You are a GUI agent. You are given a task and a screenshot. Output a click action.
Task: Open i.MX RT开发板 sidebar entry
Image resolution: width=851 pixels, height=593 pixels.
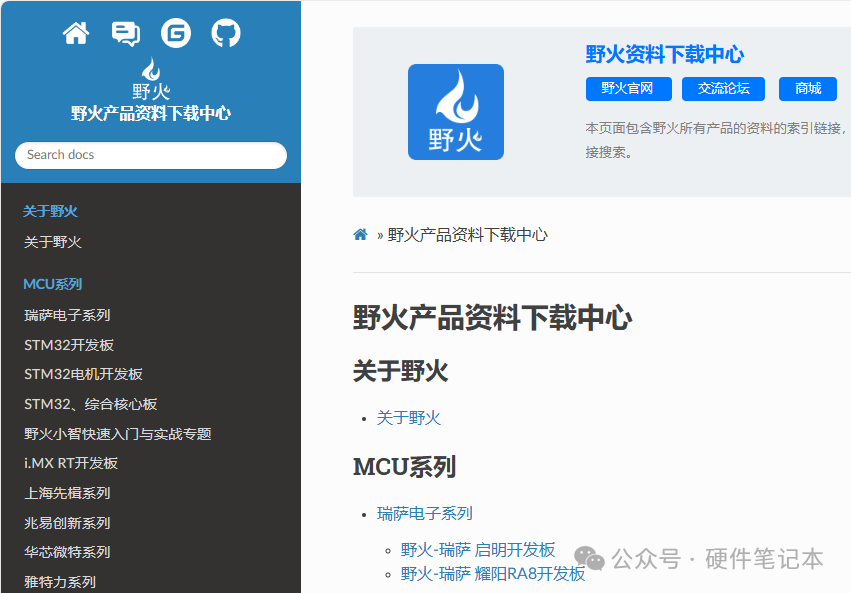[x=71, y=463]
